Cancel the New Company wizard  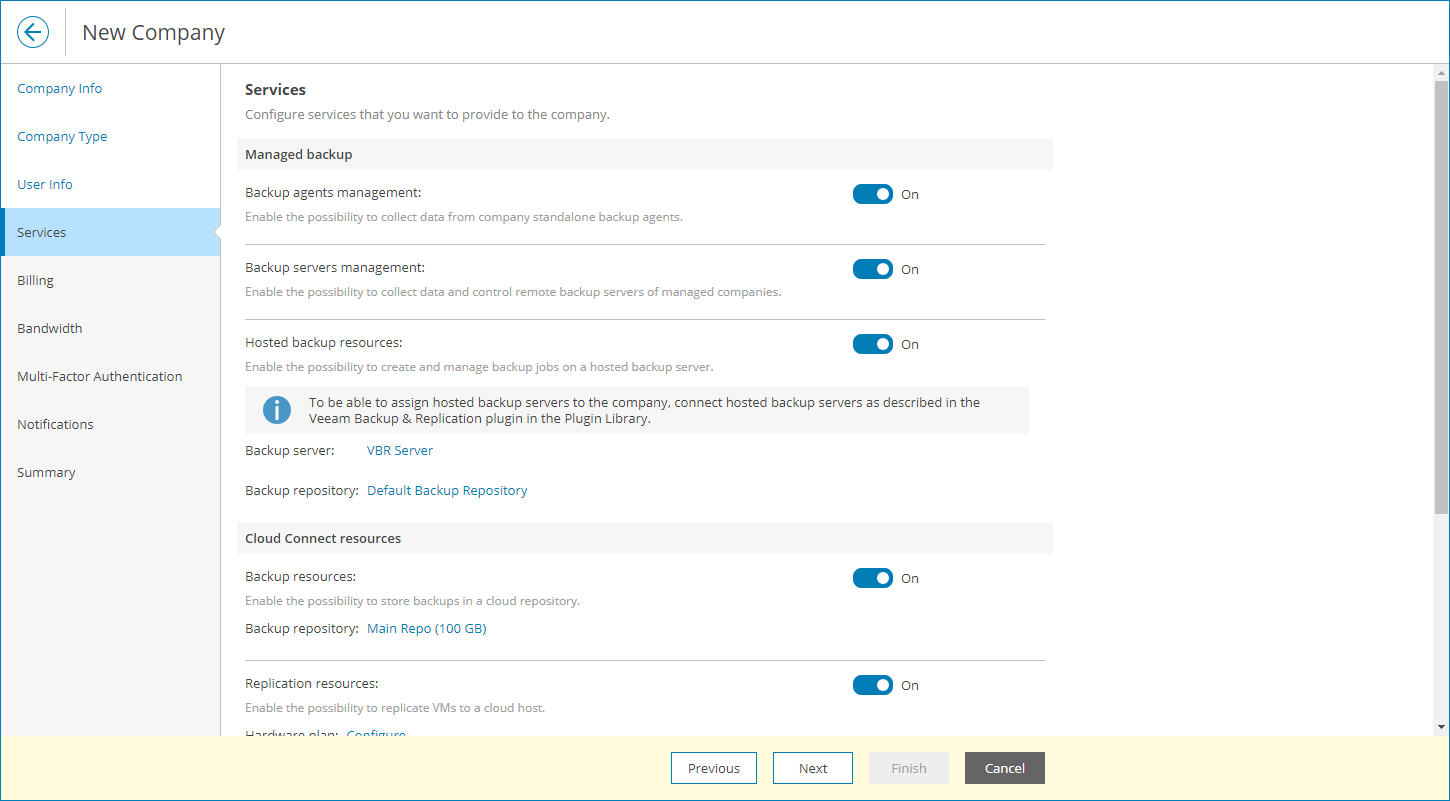coord(1004,768)
